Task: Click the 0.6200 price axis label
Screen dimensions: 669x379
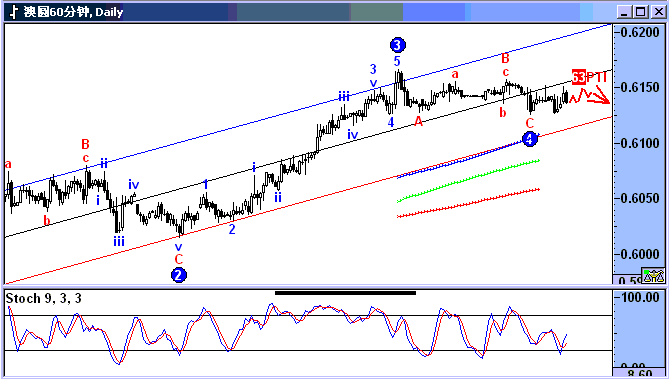Action: point(640,32)
